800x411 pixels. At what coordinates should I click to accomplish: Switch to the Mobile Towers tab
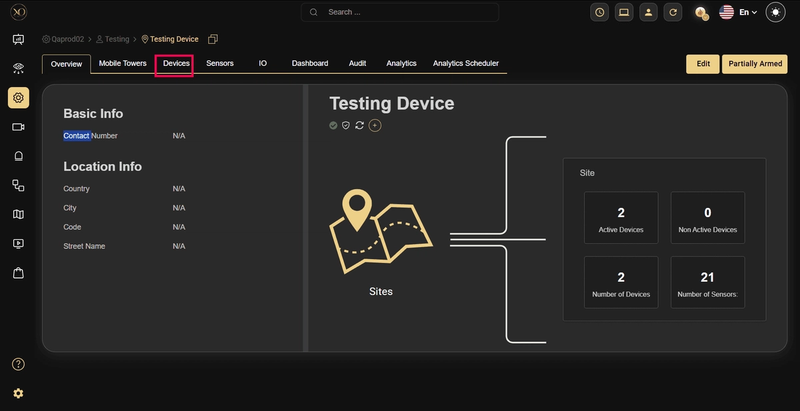122,63
